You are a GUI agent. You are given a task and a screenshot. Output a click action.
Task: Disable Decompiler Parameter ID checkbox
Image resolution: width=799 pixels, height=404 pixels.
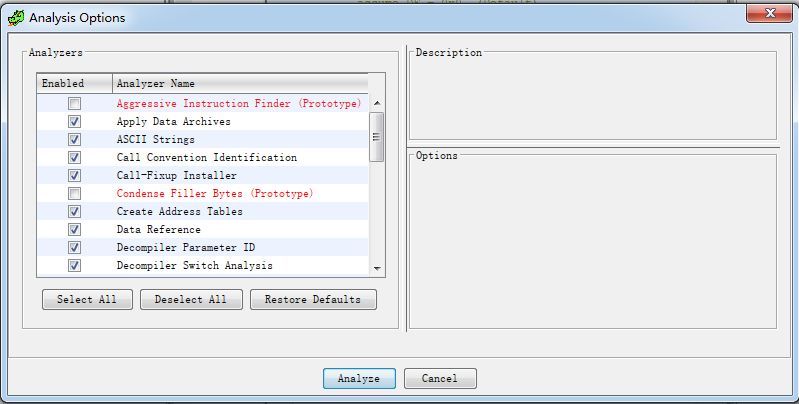[x=75, y=248]
